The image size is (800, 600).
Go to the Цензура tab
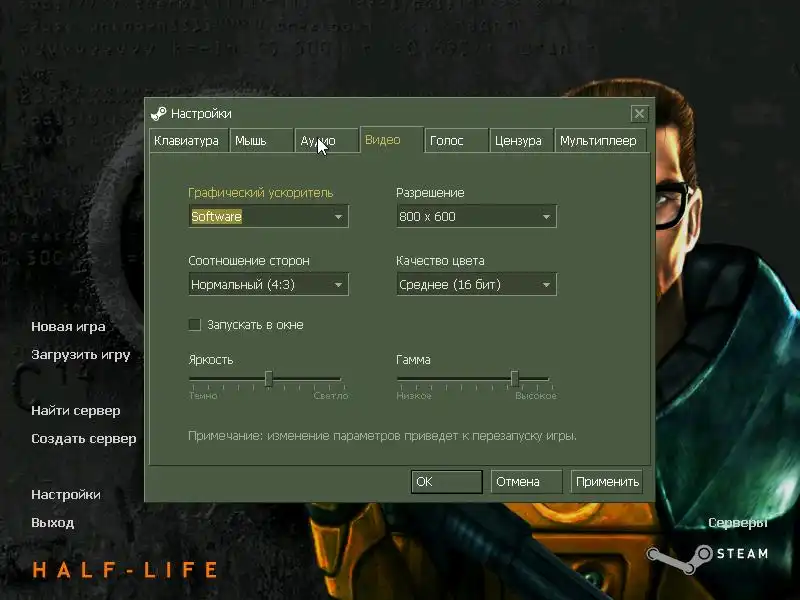point(521,141)
